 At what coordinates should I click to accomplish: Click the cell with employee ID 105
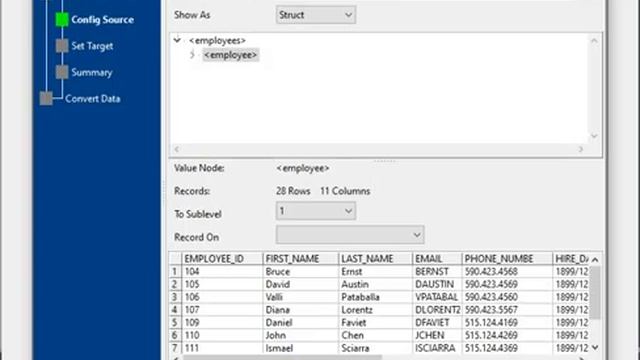click(222, 284)
